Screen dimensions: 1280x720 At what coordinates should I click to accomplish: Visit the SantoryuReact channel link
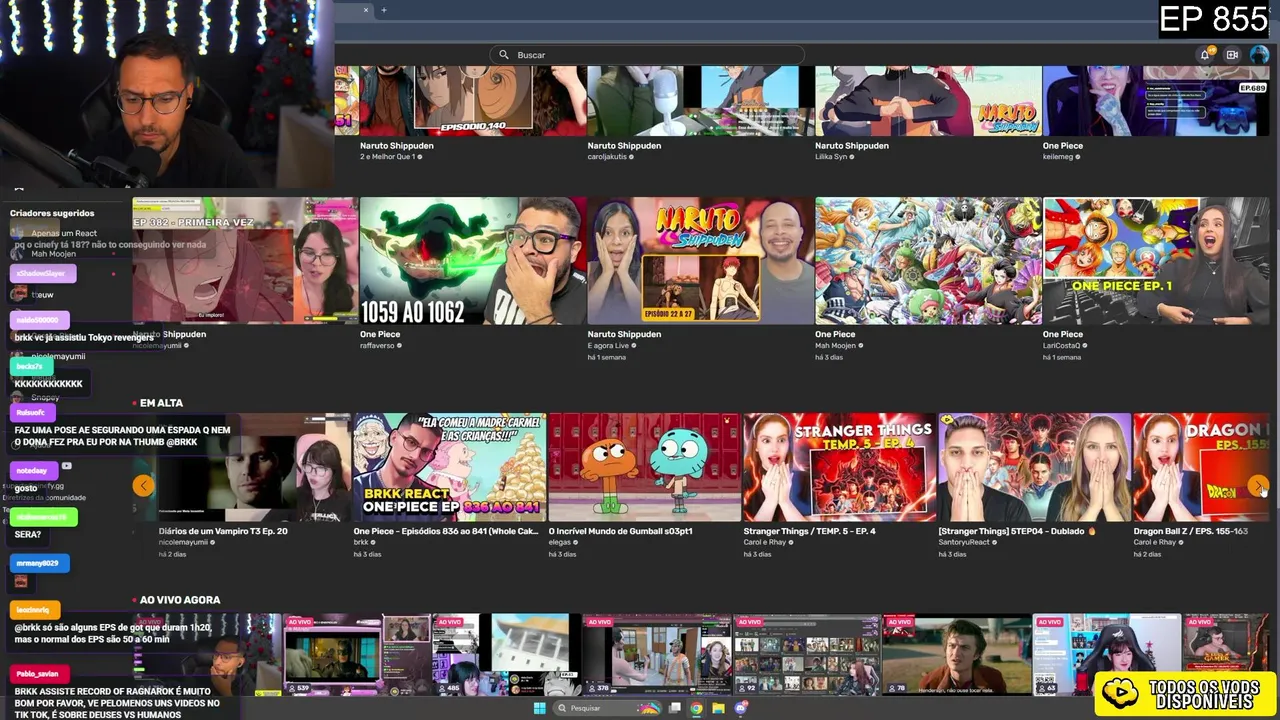[x=965, y=543]
